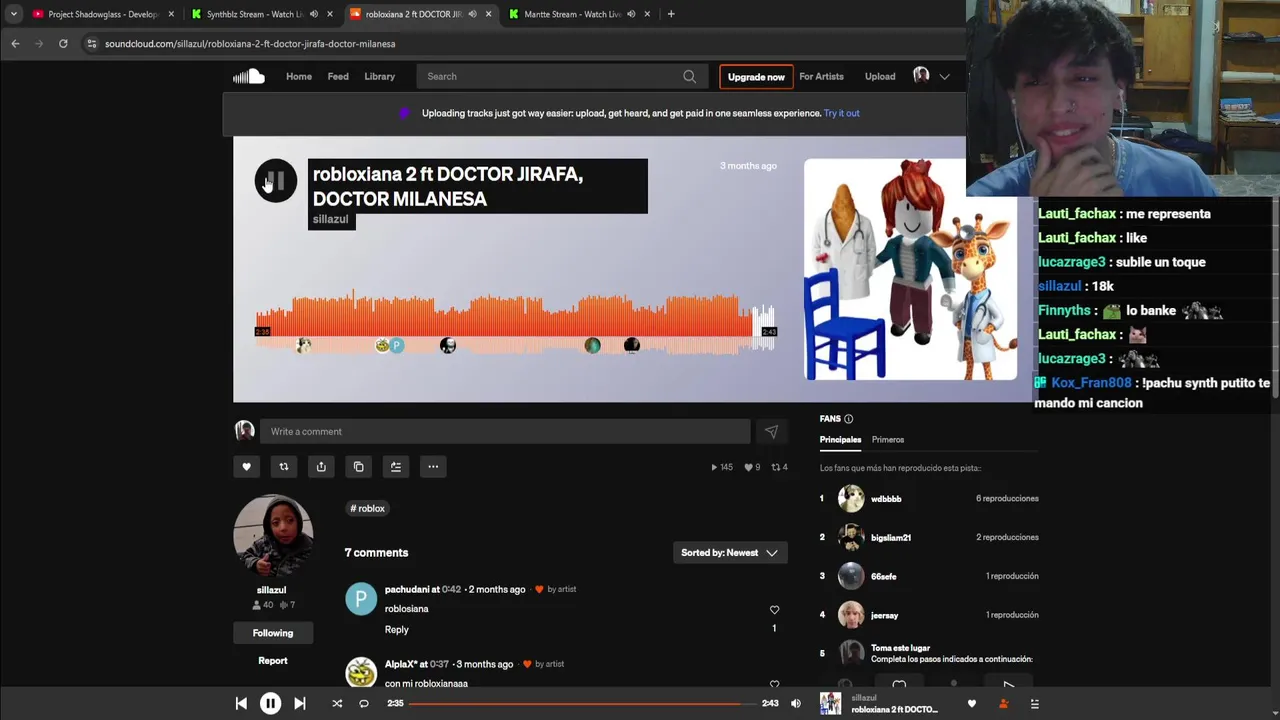Screen dimensions: 1280x720
Task: Click the Upgrade now button
Action: pos(756,77)
